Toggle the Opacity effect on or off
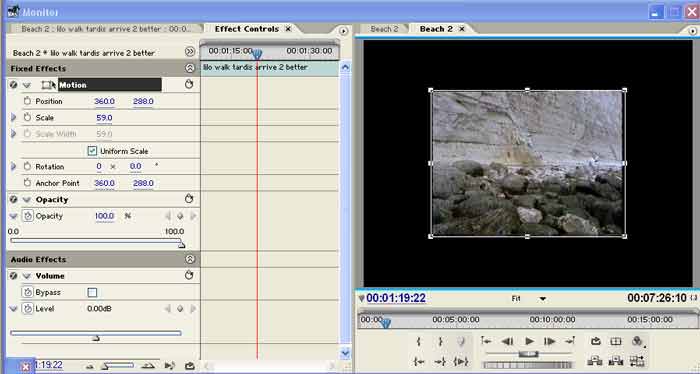This screenshot has height=374, width=700. pos(13,199)
